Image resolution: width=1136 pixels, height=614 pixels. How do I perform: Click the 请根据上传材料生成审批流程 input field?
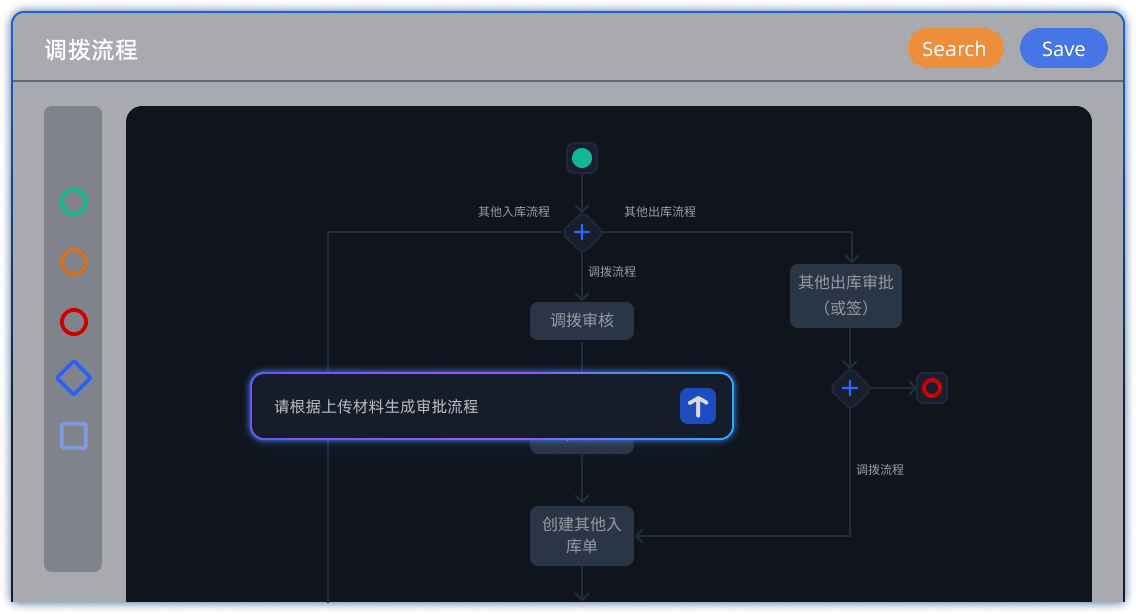(x=450, y=406)
